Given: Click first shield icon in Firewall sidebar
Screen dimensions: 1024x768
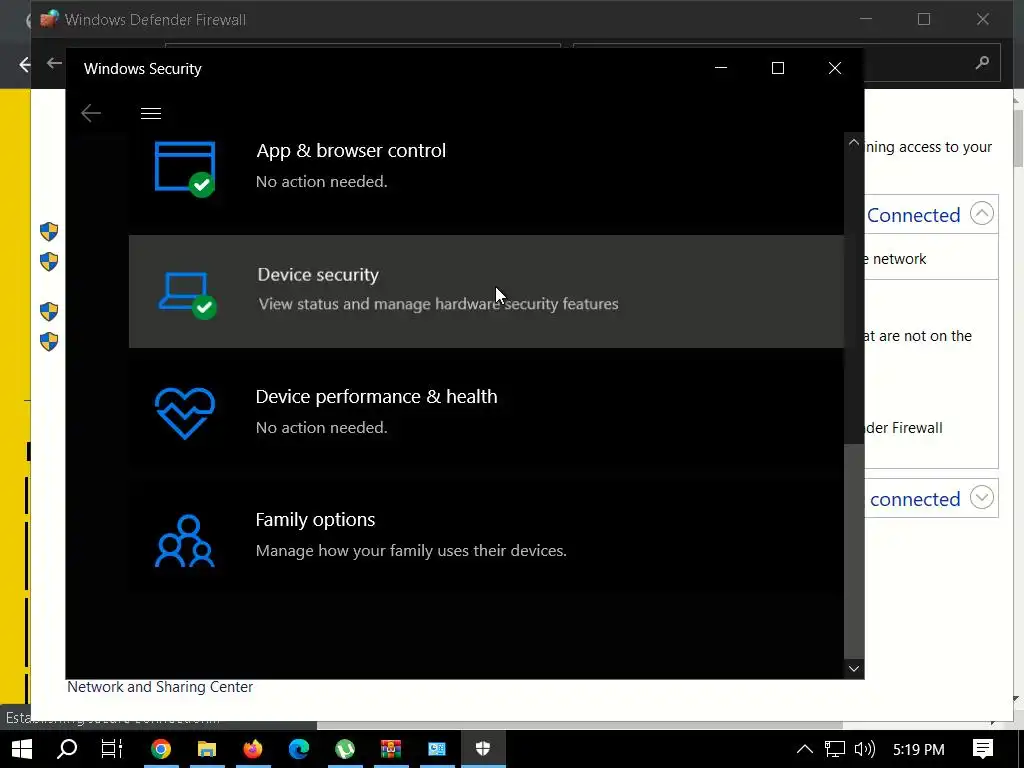Looking at the screenshot, I should [x=49, y=231].
